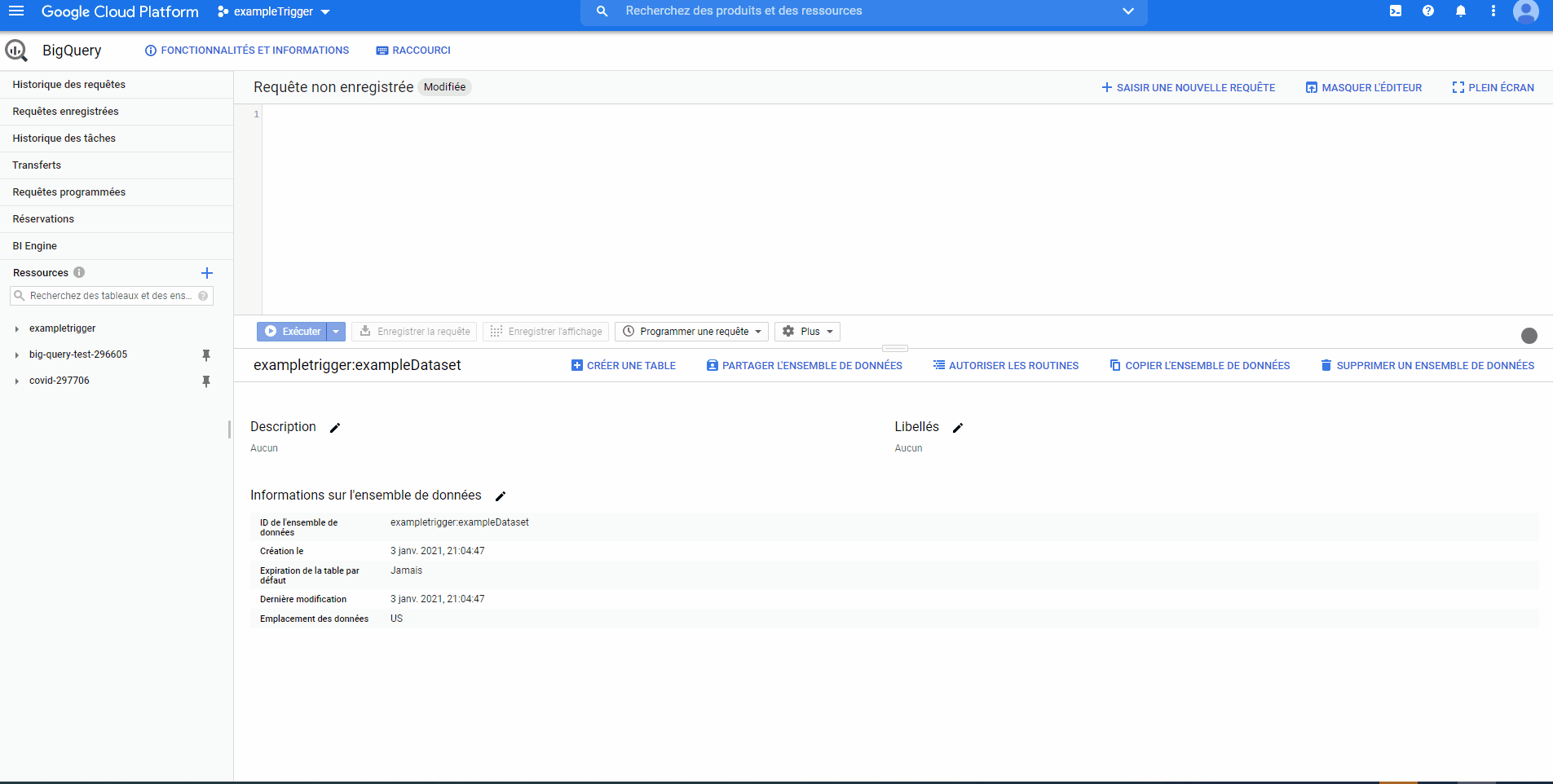This screenshot has width=1553, height=784.
Task: Click the grey query validator status circle
Action: point(1529,336)
